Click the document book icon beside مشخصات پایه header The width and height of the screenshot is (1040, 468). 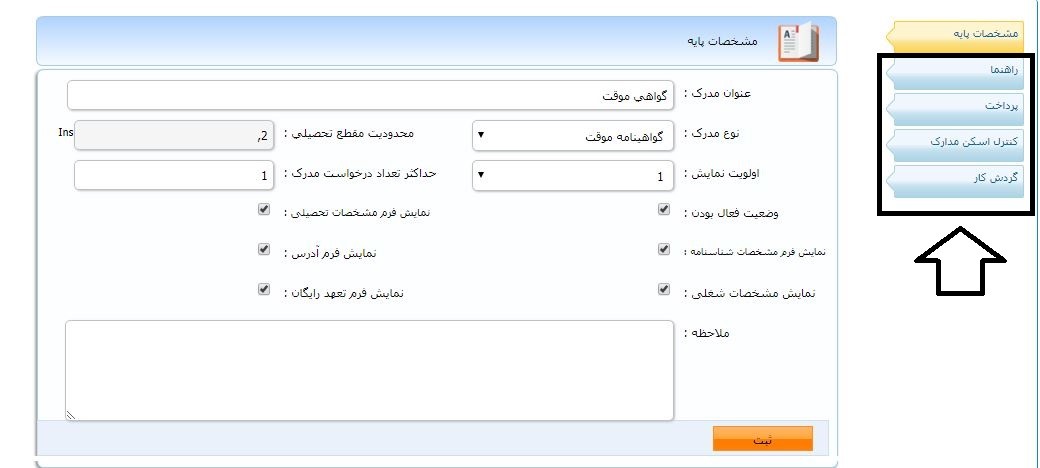(798, 43)
